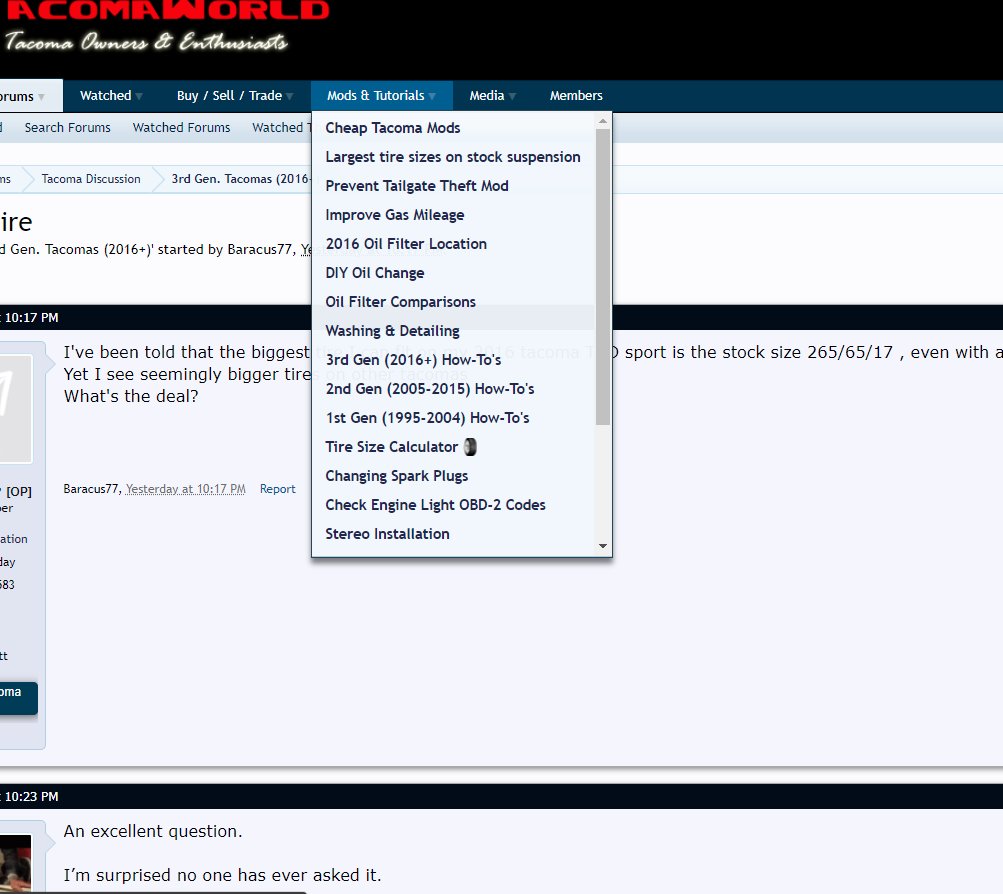Select Cheap Tacoma Mods menu entry

(393, 128)
